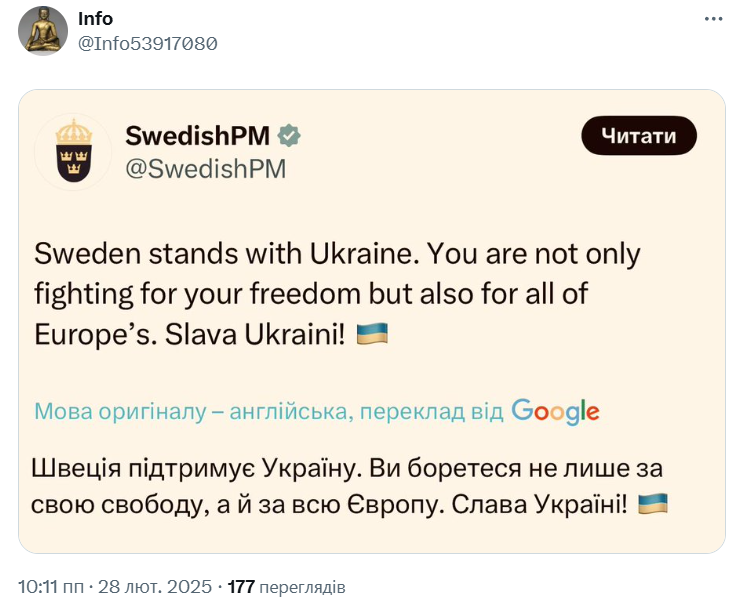Click the Info account Buddha avatar
Image resolution: width=735 pixels, height=615 pixels.
(x=43, y=31)
